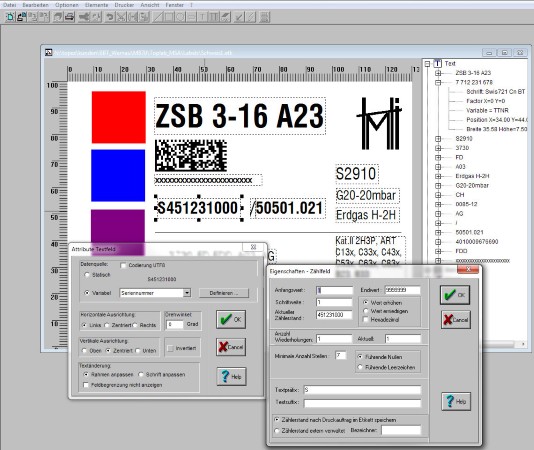
Task: Click the new label document icon
Action: (x=10, y=17)
